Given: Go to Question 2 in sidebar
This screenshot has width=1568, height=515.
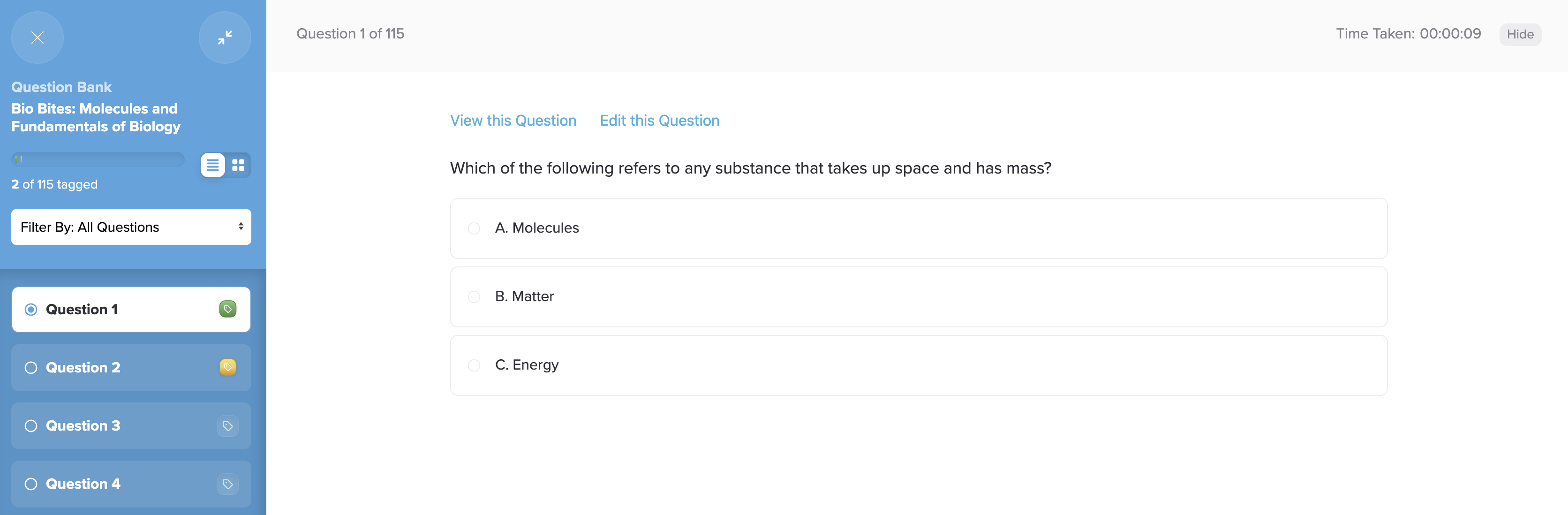Looking at the screenshot, I should (x=83, y=368).
